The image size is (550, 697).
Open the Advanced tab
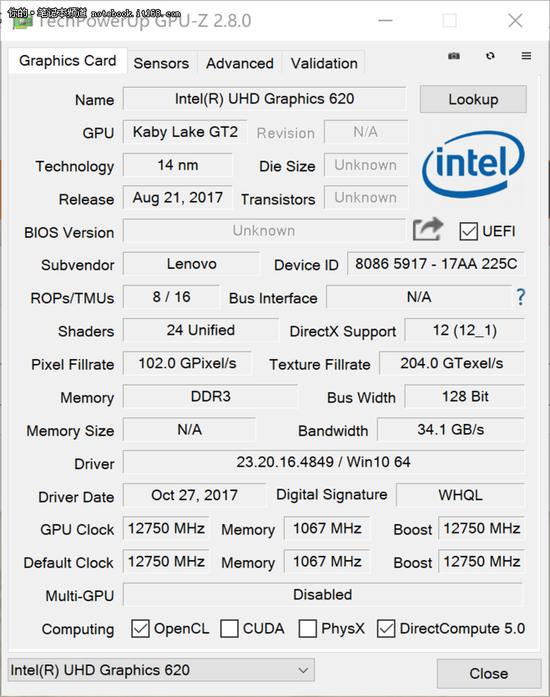pos(240,63)
